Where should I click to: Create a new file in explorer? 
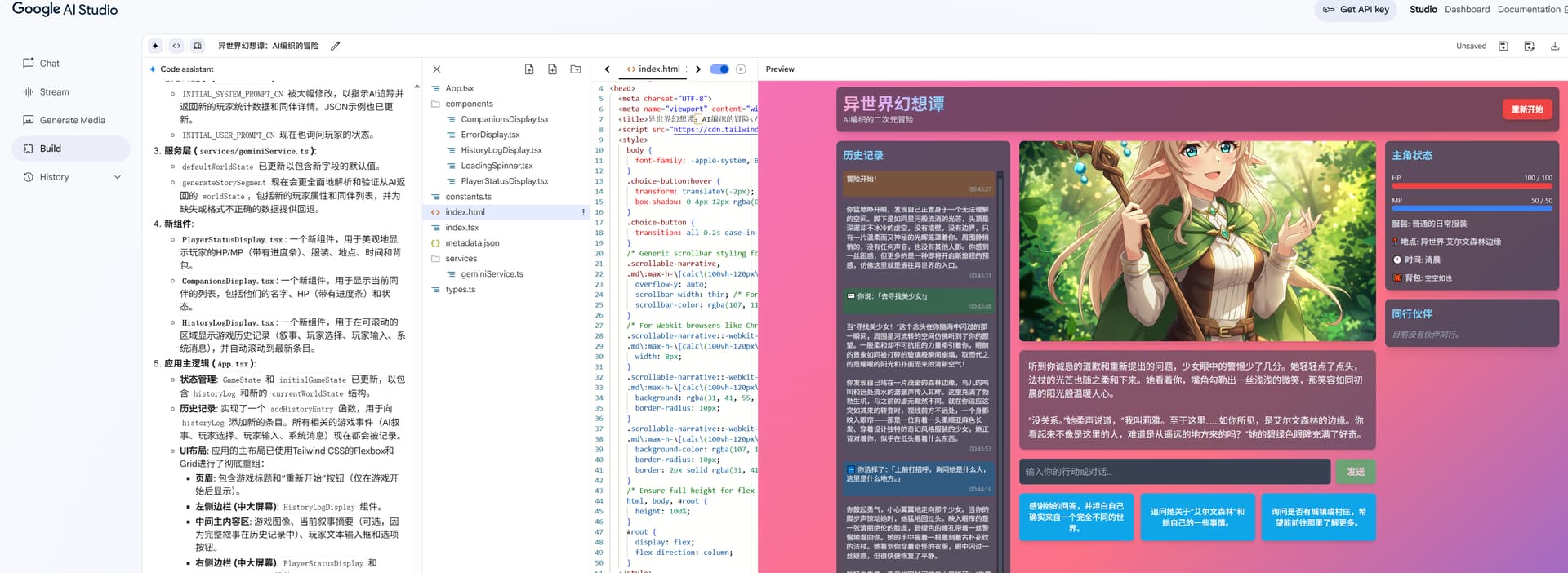click(x=553, y=69)
